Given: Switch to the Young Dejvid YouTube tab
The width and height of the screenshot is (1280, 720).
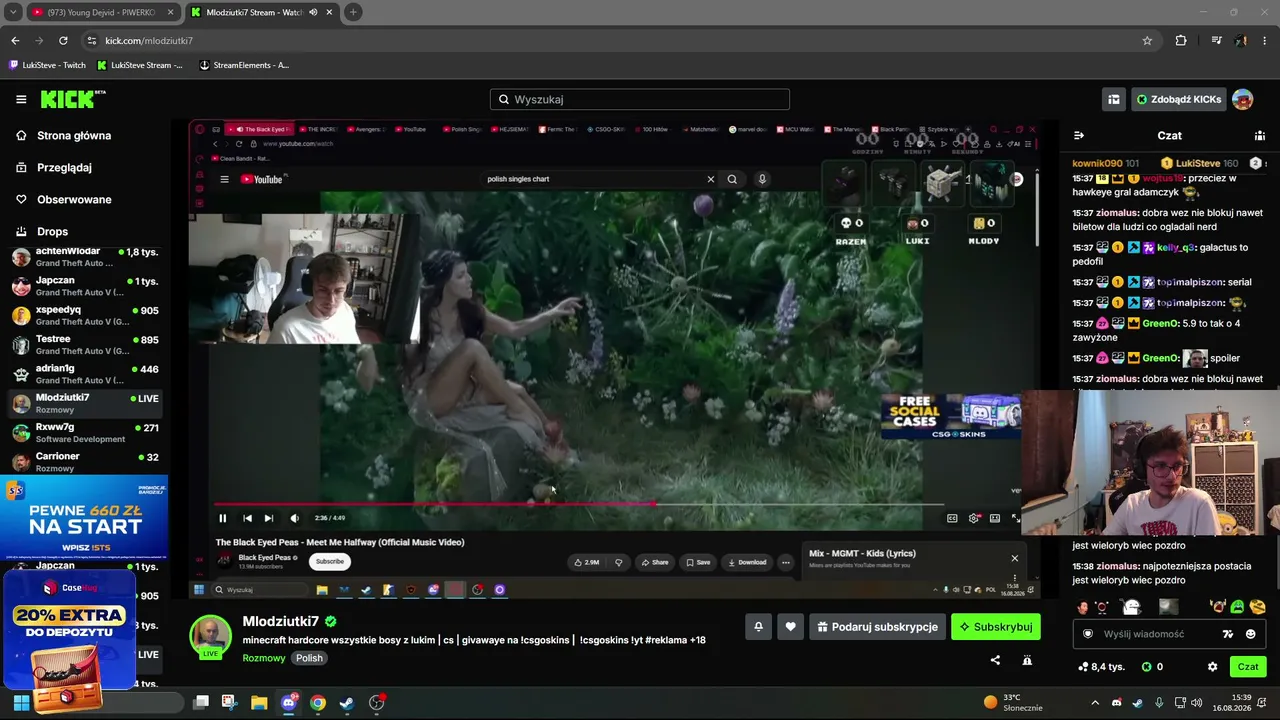Looking at the screenshot, I should coord(102,12).
